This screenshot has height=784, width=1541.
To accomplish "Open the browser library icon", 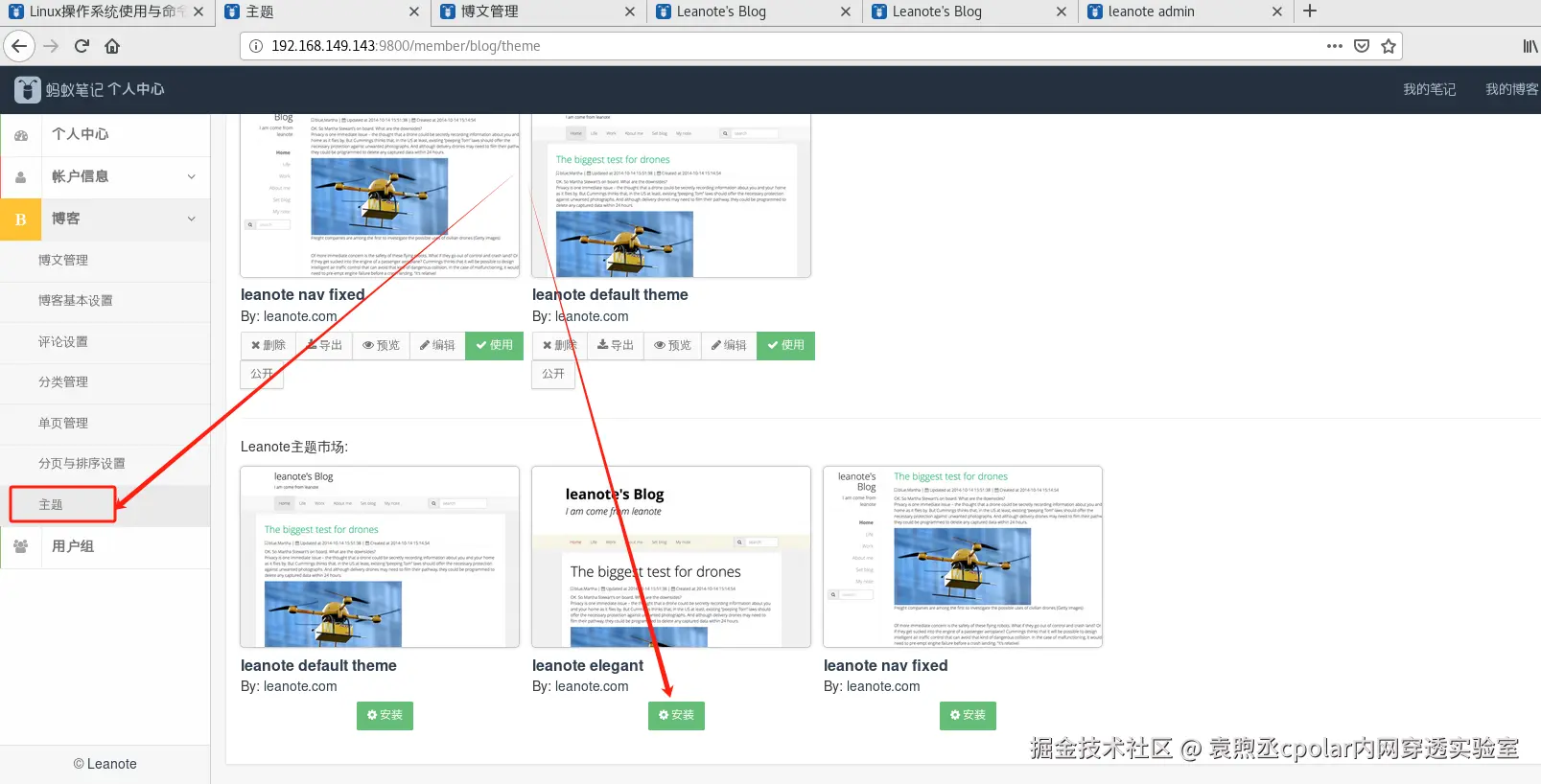I will click(1530, 46).
